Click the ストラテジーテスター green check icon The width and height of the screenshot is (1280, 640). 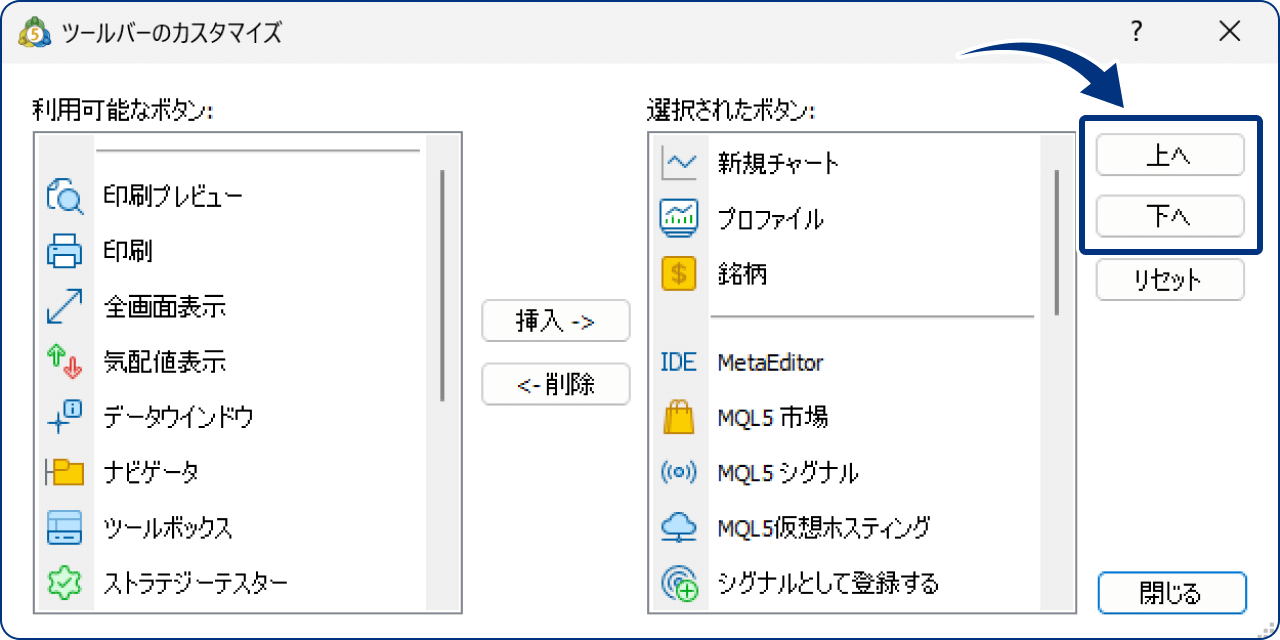[x=64, y=582]
